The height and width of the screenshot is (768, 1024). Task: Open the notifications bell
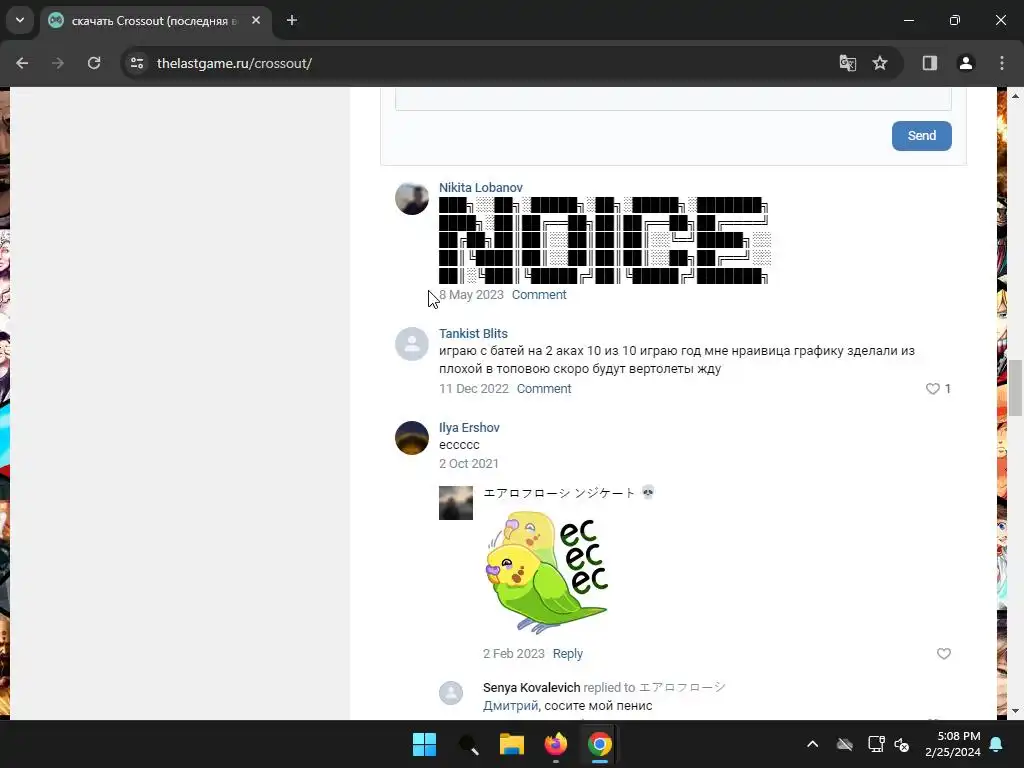pyautogui.click(x=997, y=744)
